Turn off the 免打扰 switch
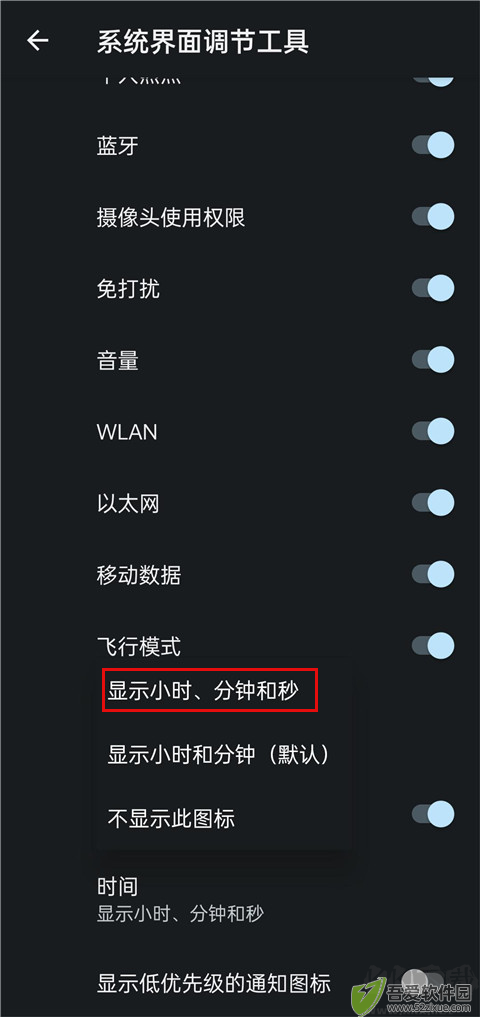The width and height of the screenshot is (480, 1017). pyautogui.click(x=433, y=288)
